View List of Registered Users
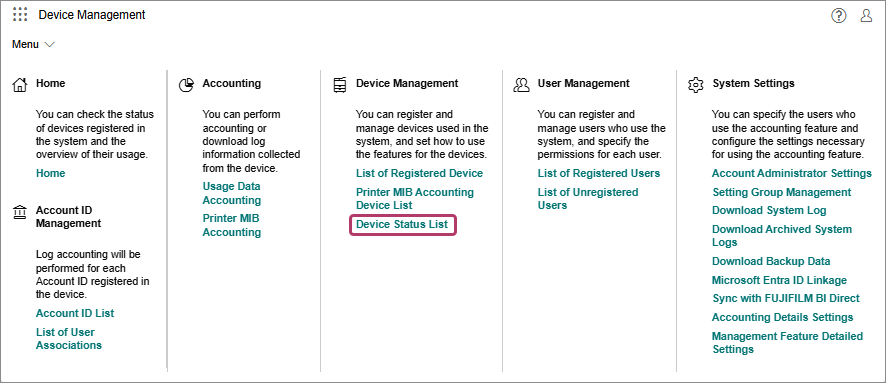This screenshot has width=886, height=383. click(x=599, y=173)
